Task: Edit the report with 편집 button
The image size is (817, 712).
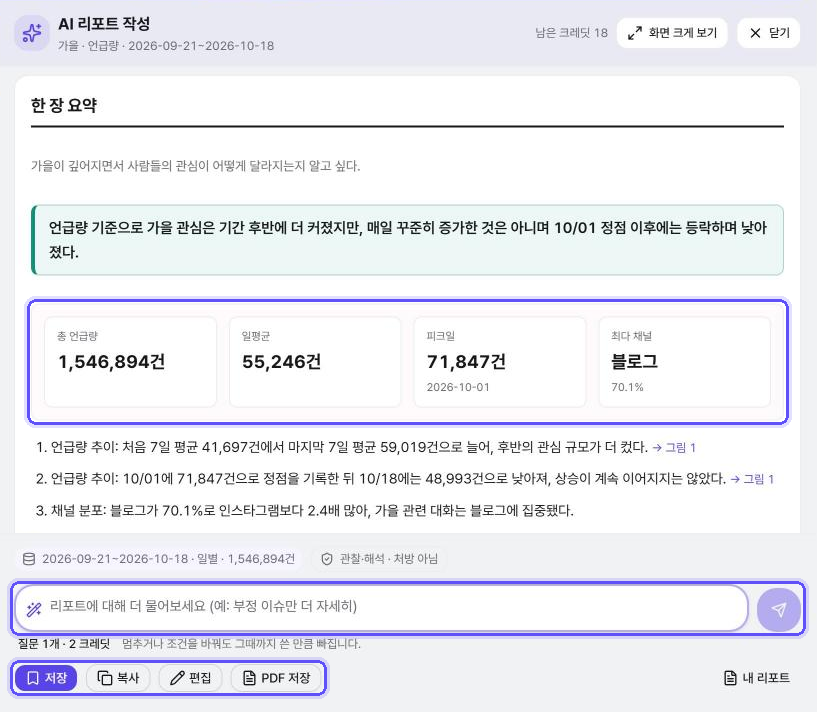Action: (191, 678)
